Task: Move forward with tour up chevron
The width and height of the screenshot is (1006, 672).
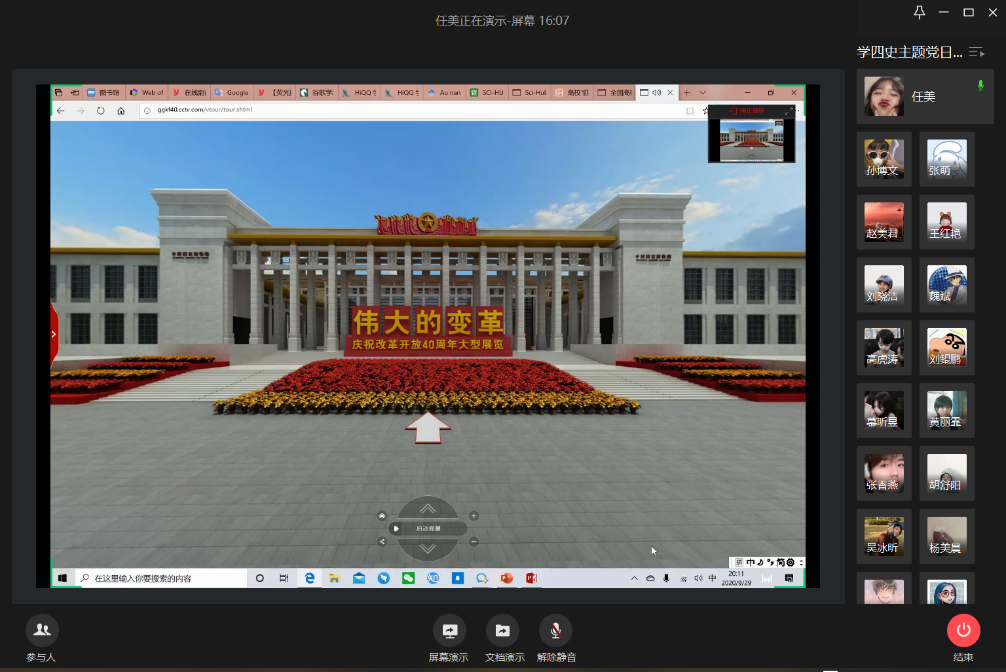Action: tap(428, 509)
